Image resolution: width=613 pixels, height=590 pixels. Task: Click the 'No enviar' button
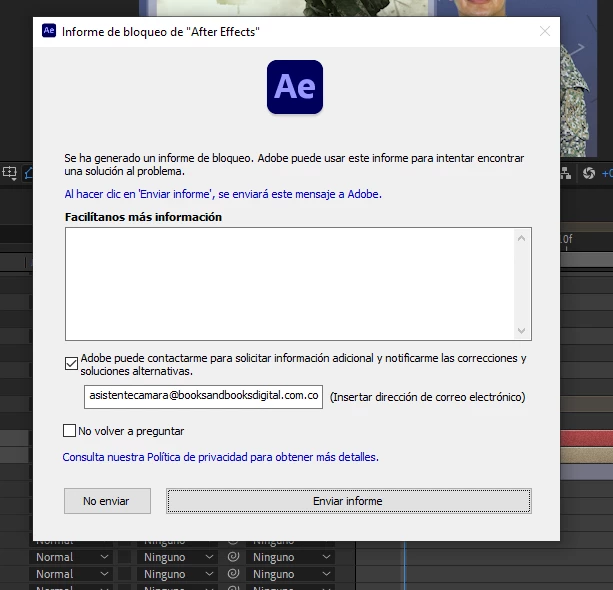click(108, 501)
